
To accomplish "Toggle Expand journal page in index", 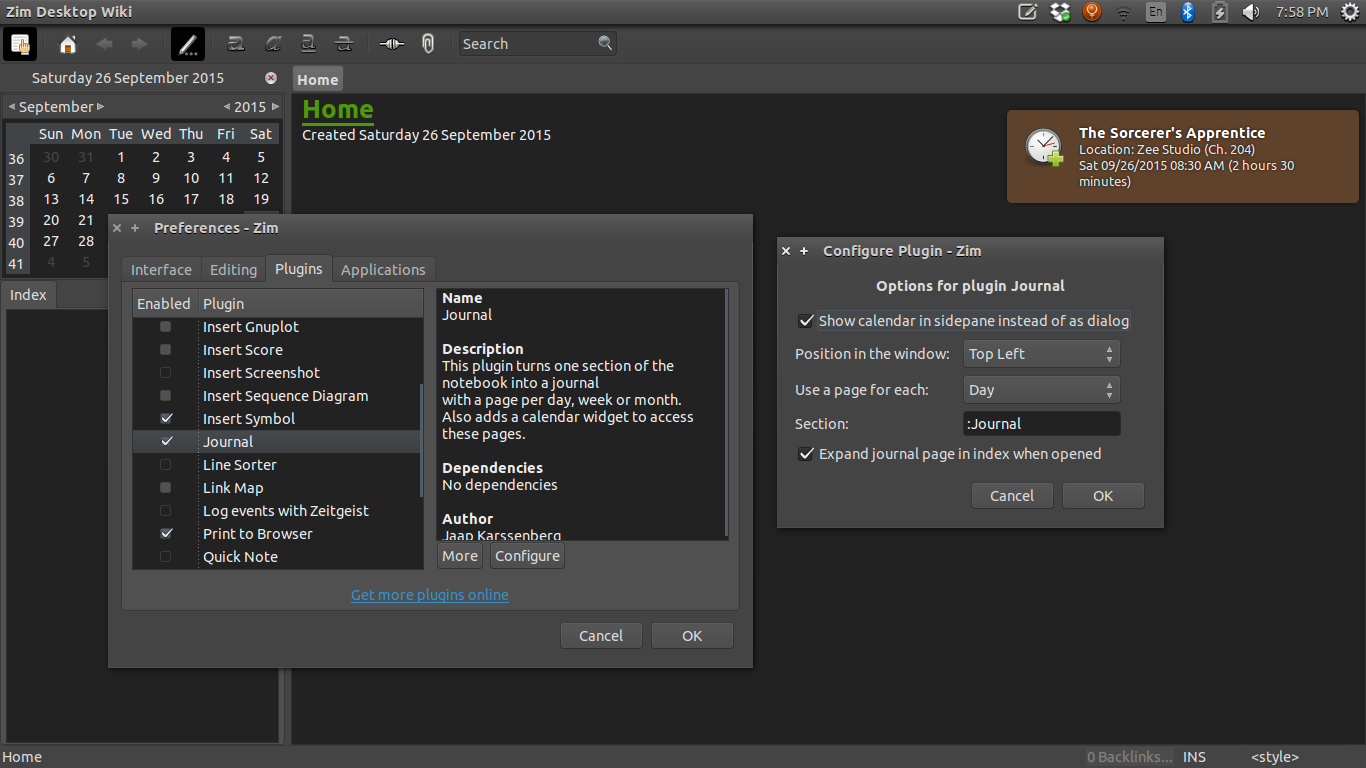I will 806,454.
